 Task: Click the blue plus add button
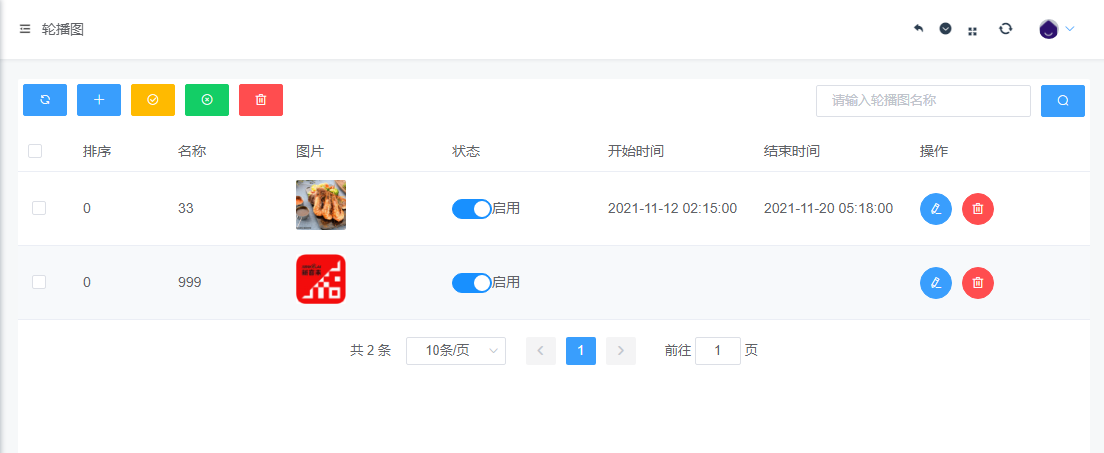[99, 100]
